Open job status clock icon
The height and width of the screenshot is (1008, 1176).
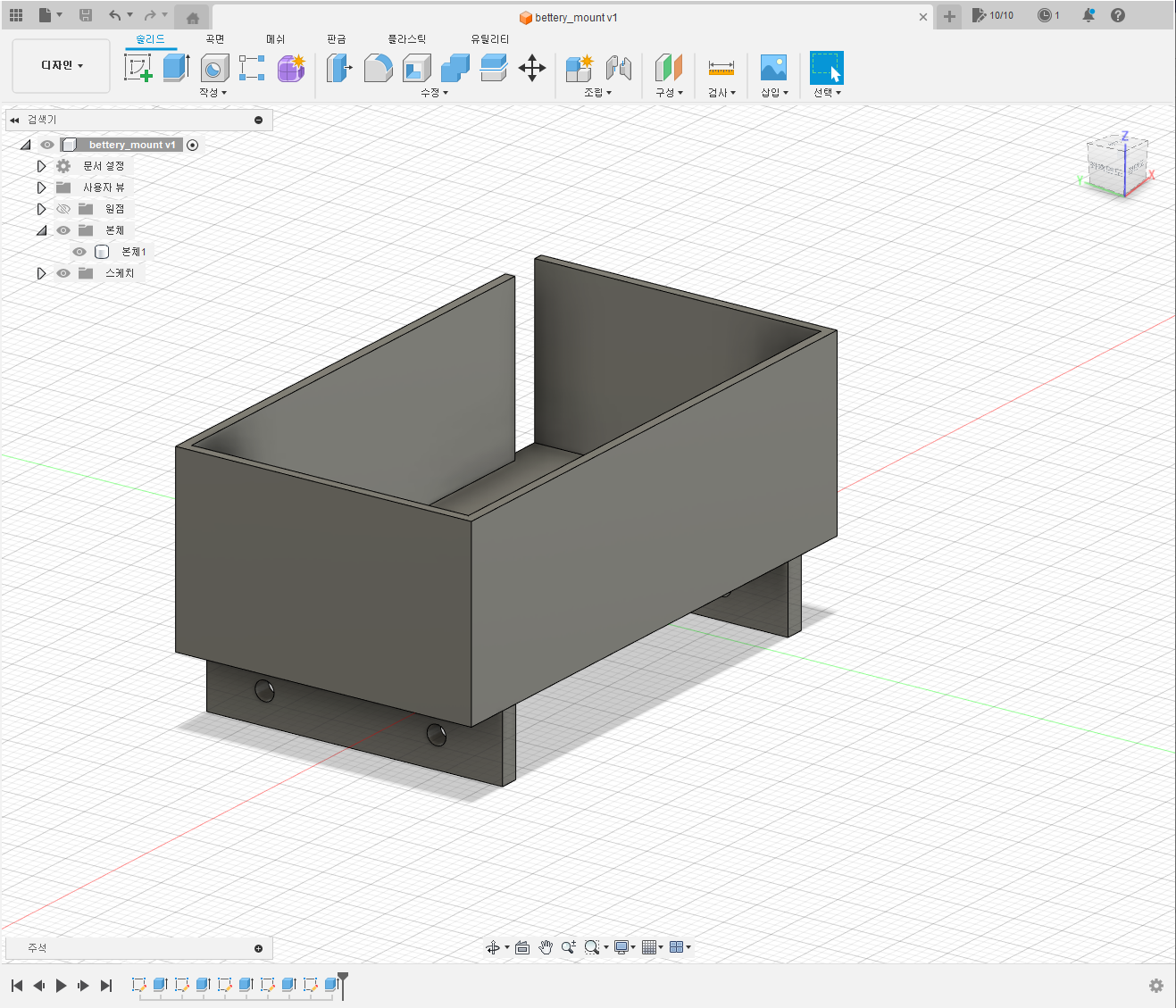coord(1048,15)
